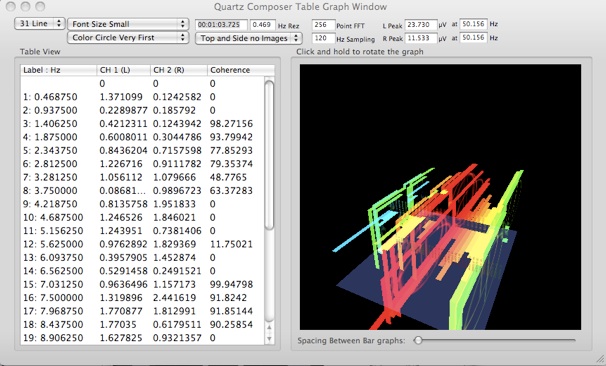This screenshot has height=366, width=606.
Task: Open the Font Size Small dropdown
Action: coord(128,24)
